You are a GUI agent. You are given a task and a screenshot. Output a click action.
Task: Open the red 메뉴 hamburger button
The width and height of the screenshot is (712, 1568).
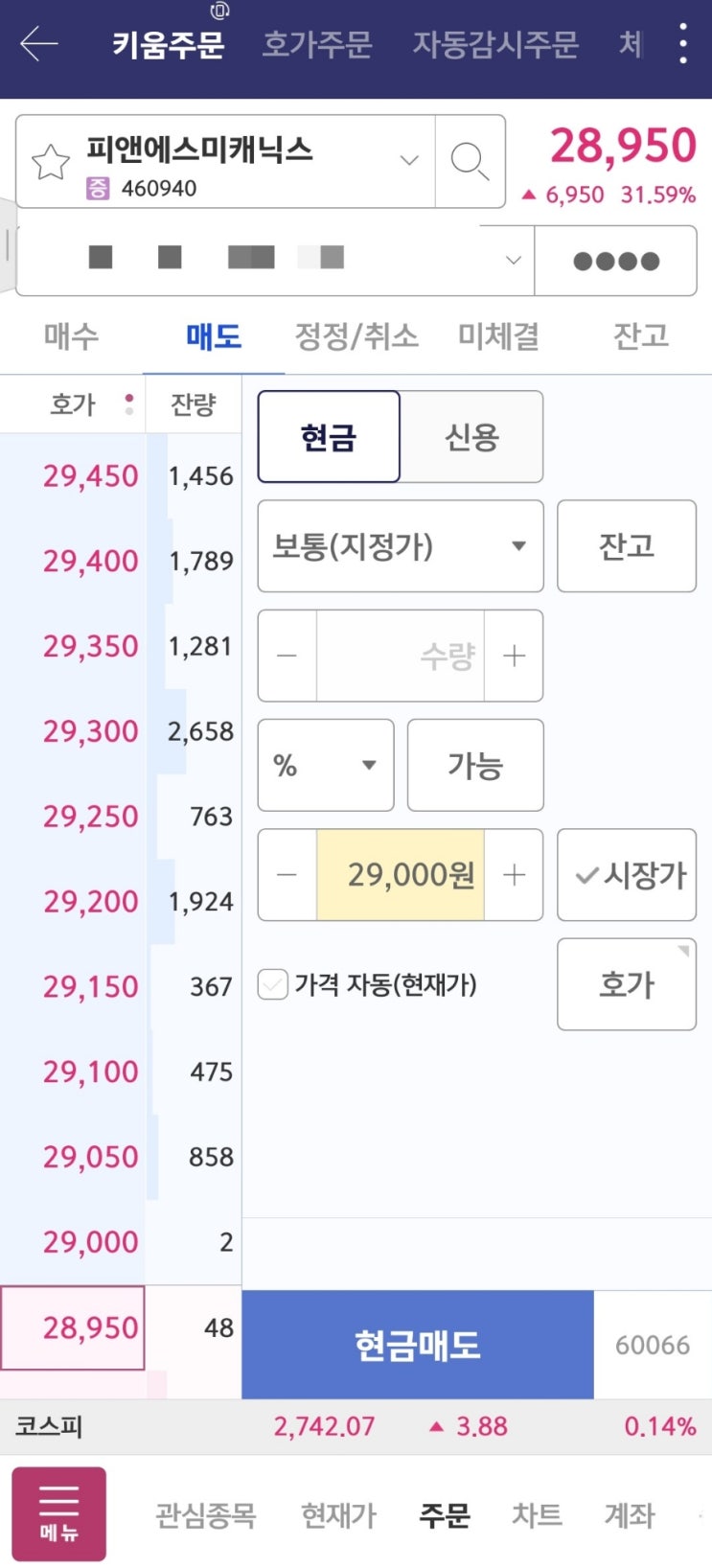click(58, 1512)
